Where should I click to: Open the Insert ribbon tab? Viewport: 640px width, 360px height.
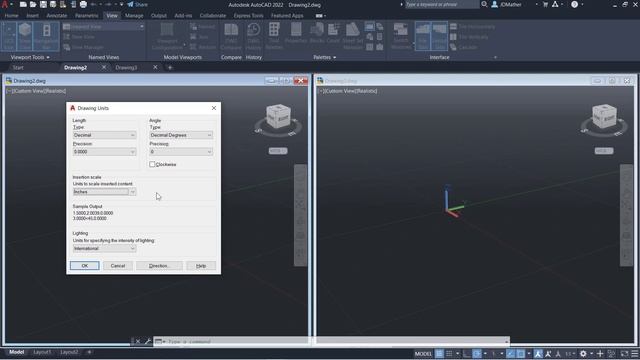point(32,16)
